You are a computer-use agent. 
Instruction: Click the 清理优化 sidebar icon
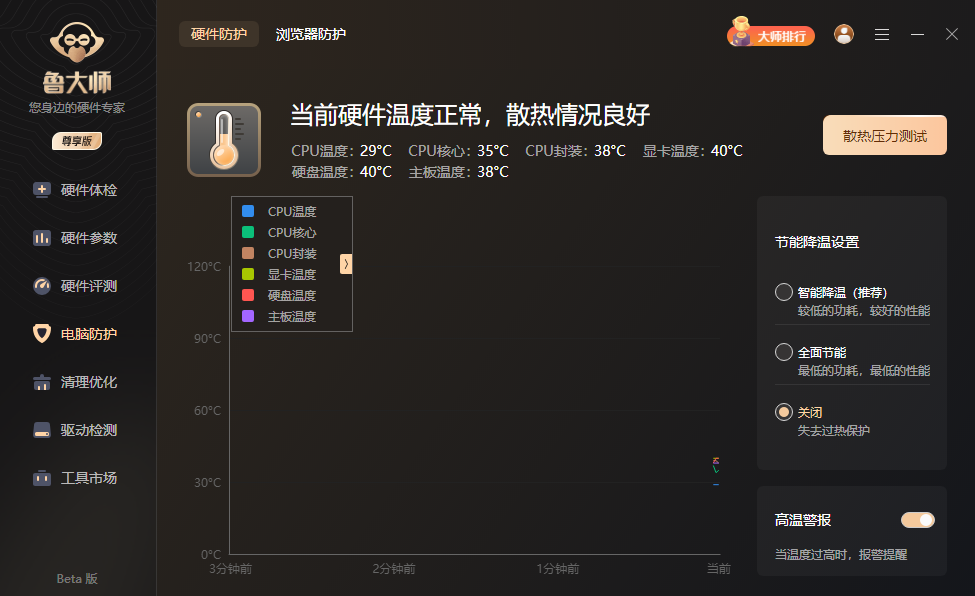pos(42,382)
